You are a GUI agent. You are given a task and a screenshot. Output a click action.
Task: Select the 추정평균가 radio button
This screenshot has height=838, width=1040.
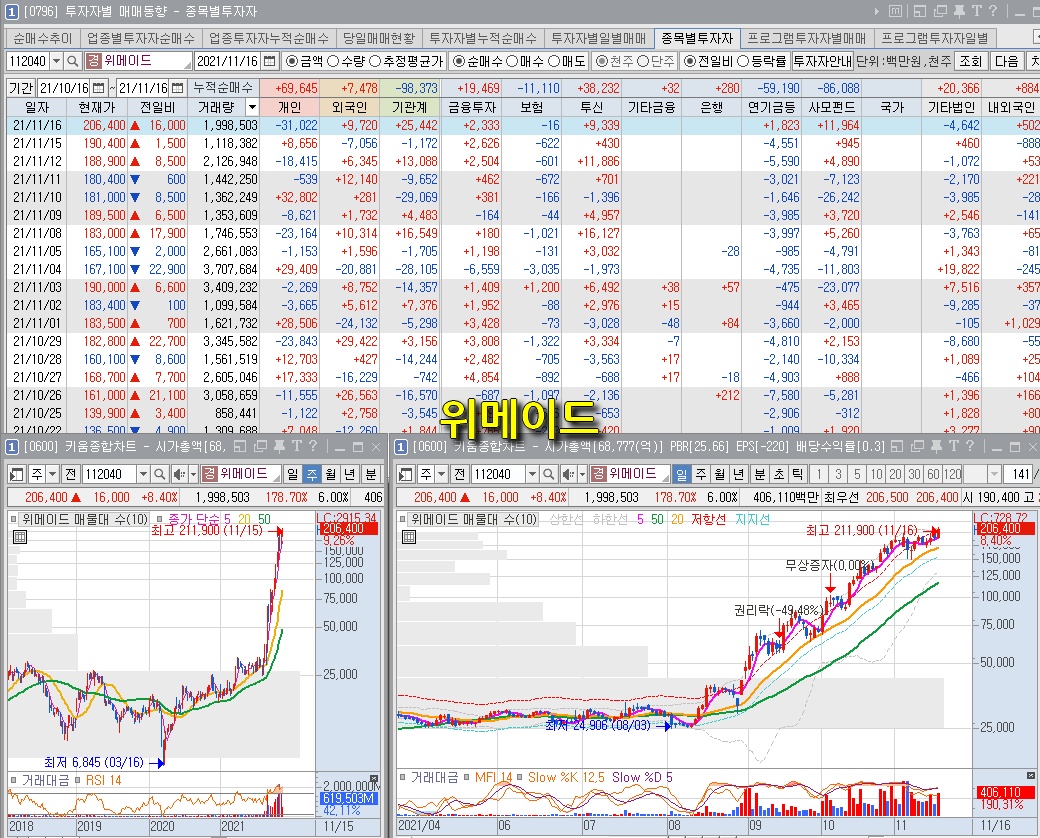375,61
